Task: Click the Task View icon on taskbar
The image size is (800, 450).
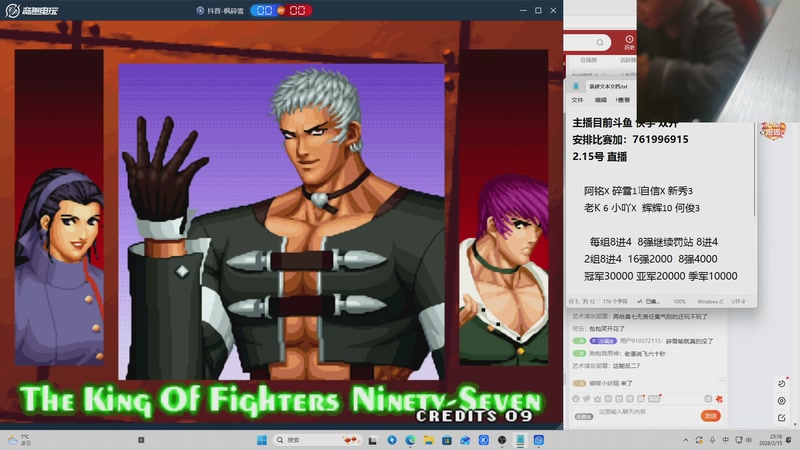Action: tap(372, 440)
